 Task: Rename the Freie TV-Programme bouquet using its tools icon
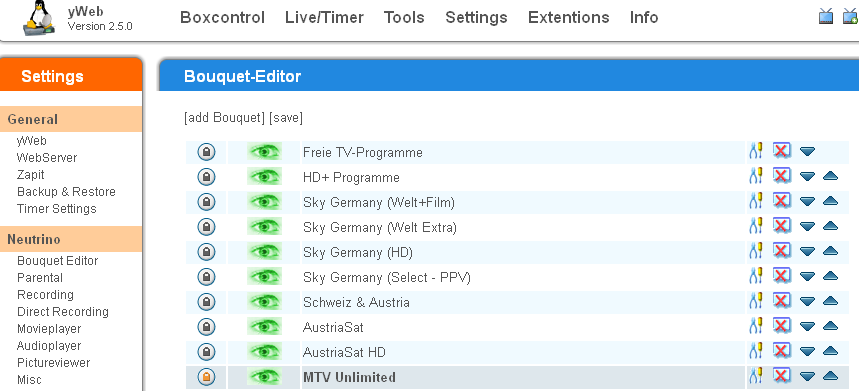tap(756, 151)
